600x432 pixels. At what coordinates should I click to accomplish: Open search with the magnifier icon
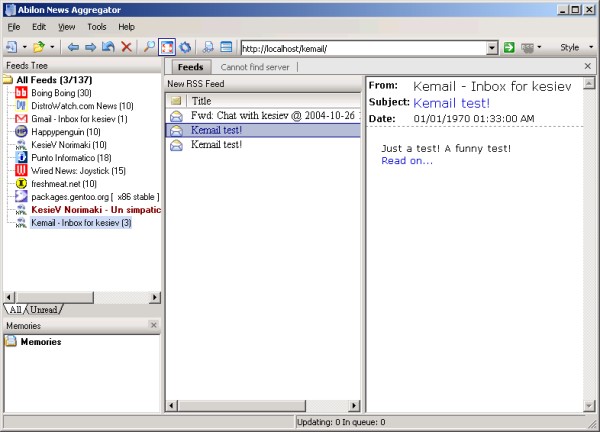(149, 47)
